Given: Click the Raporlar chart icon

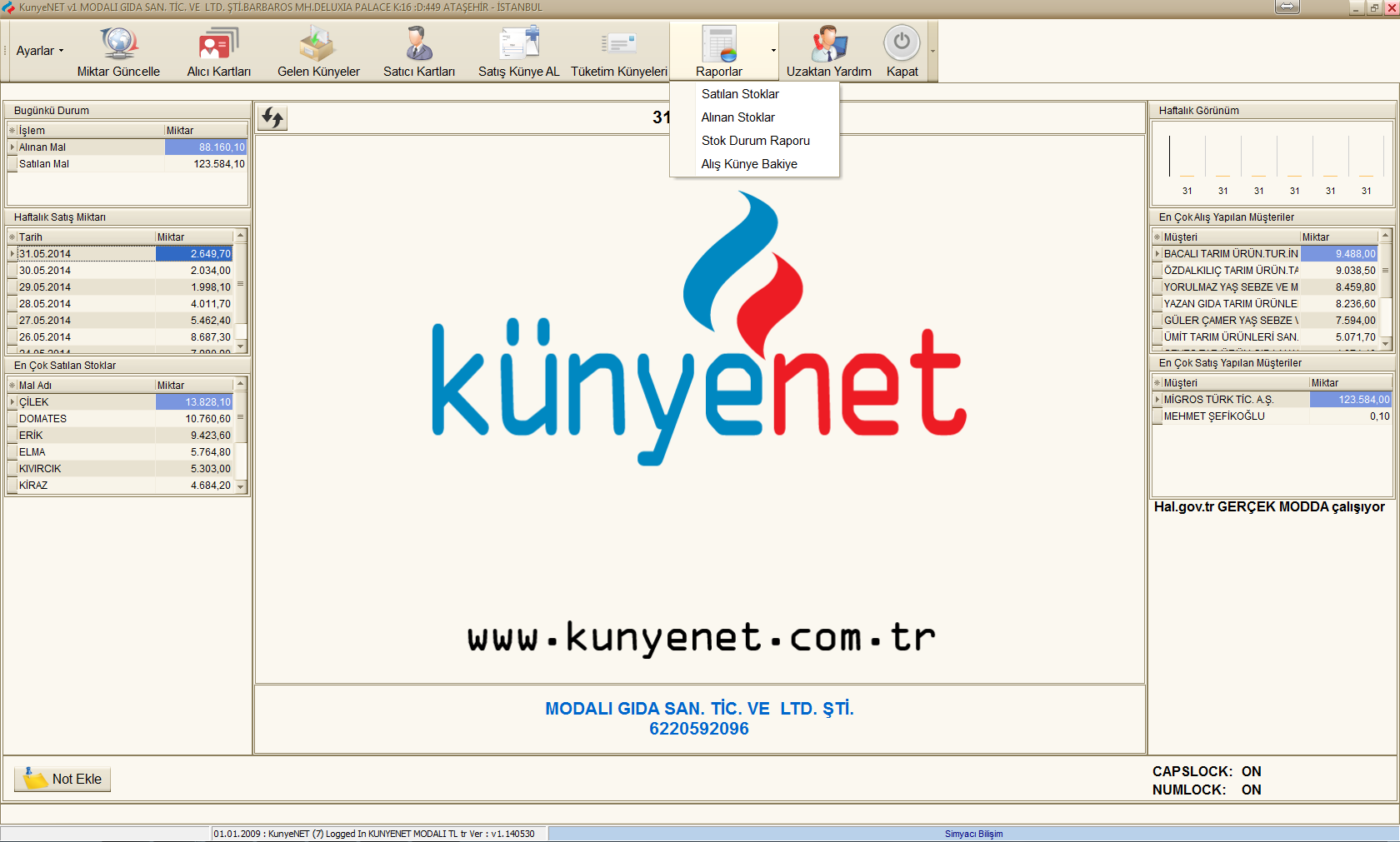Looking at the screenshot, I should (x=719, y=43).
